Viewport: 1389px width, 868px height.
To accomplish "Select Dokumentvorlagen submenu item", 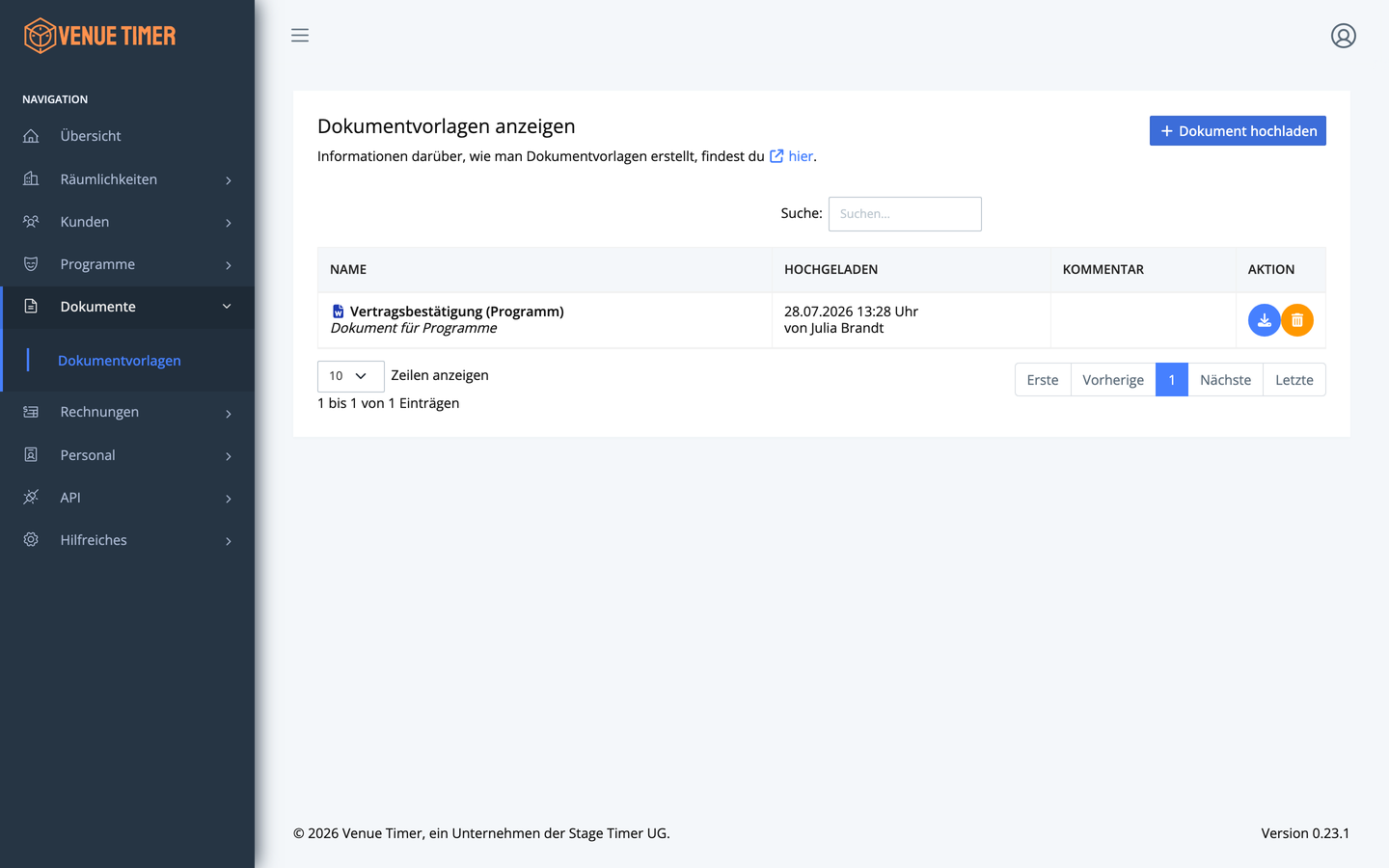I will [x=120, y=361].
